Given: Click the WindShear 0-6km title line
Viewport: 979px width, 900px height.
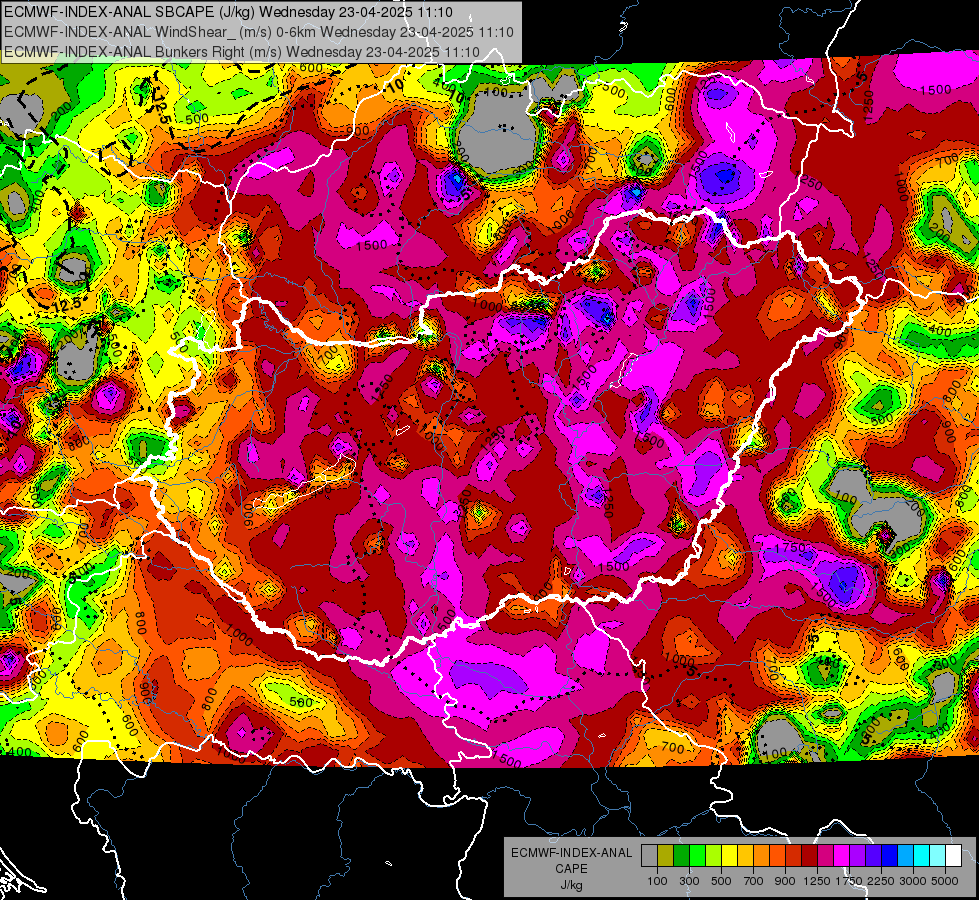Looking at the screenshot, I should pos(258,32).
